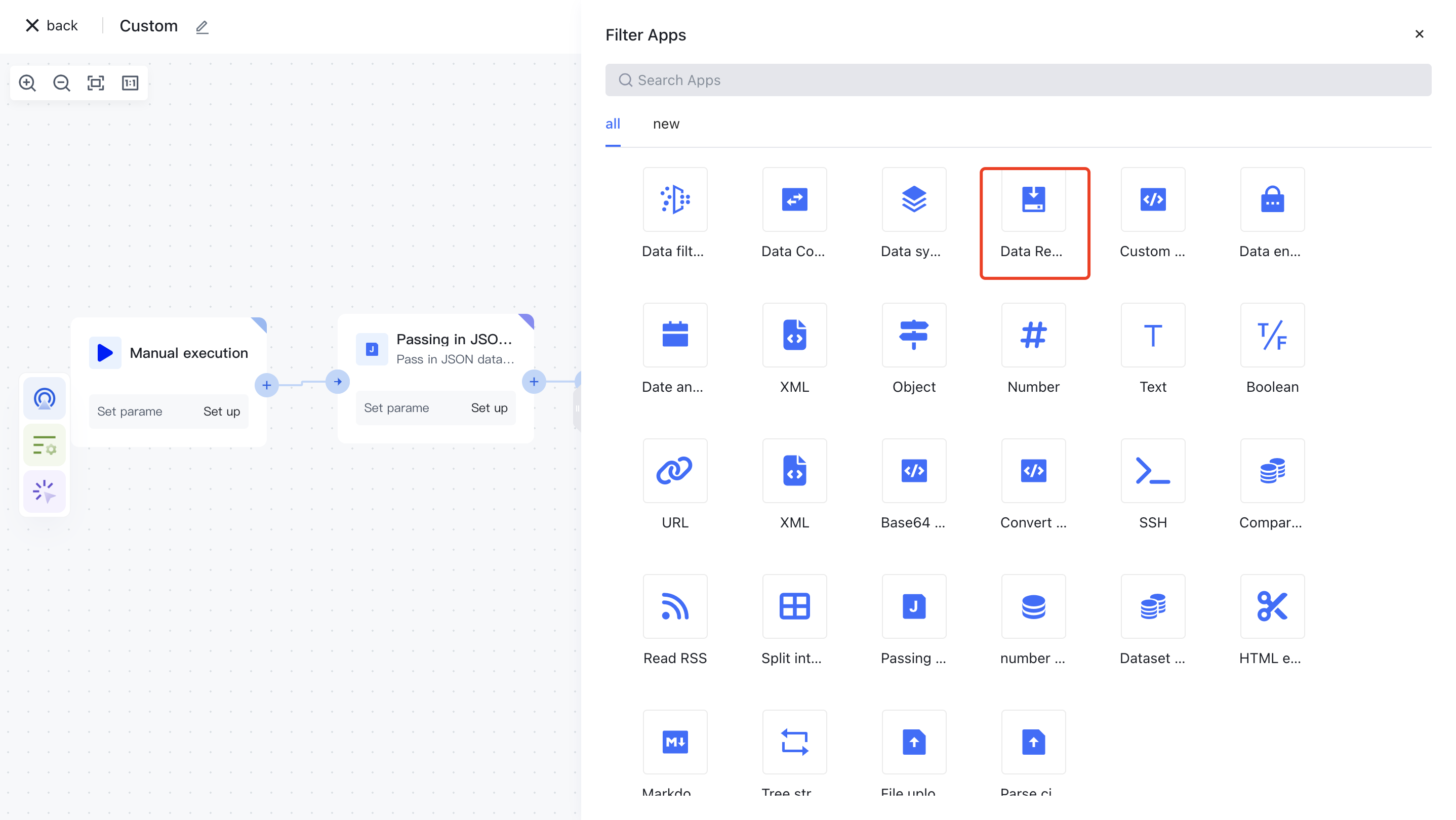Pick the HTML e... scissors app
The image size is (1456, 820).
point(1272,606)
